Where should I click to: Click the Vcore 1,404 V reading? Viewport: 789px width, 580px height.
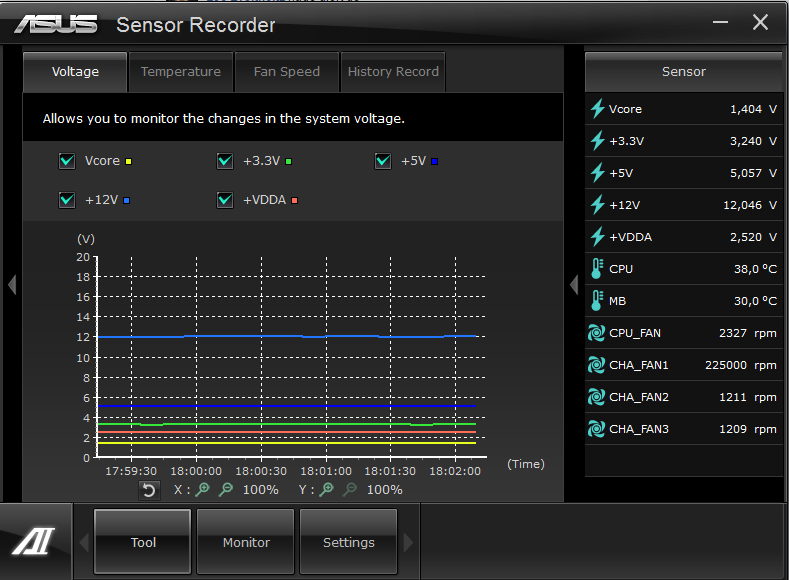(753, 109)
